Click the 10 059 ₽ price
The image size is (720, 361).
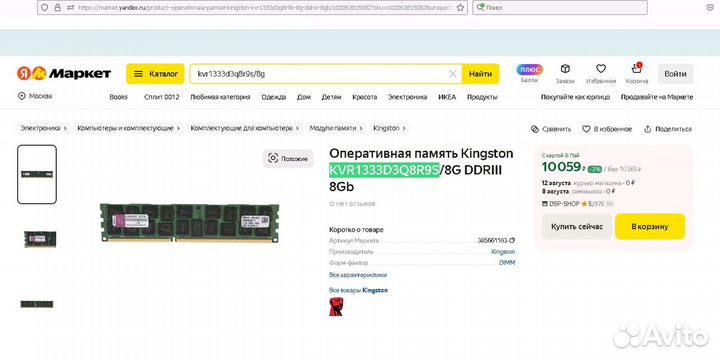coord(563,167)
